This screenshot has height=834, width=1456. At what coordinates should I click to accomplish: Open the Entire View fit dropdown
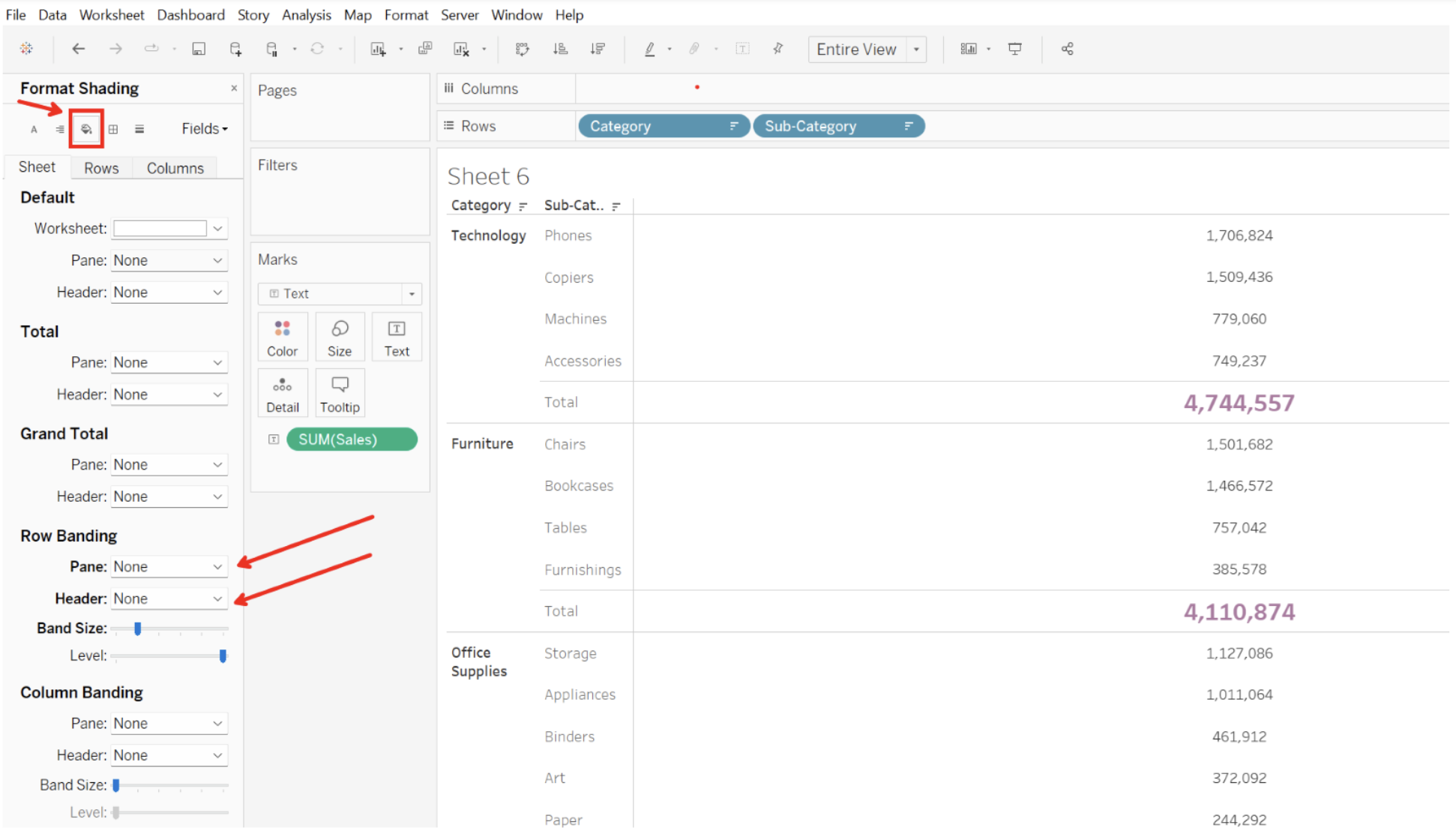[916, 49]
